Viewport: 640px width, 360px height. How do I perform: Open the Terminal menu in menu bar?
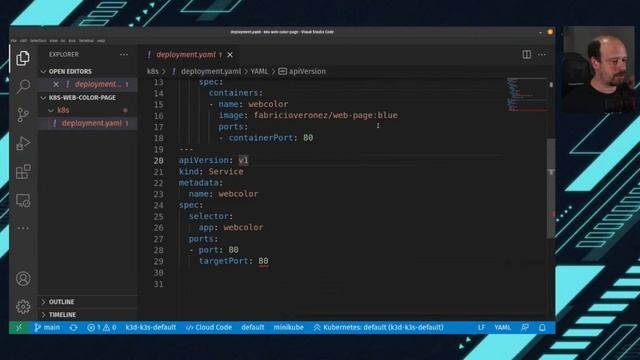coord(86,41)
